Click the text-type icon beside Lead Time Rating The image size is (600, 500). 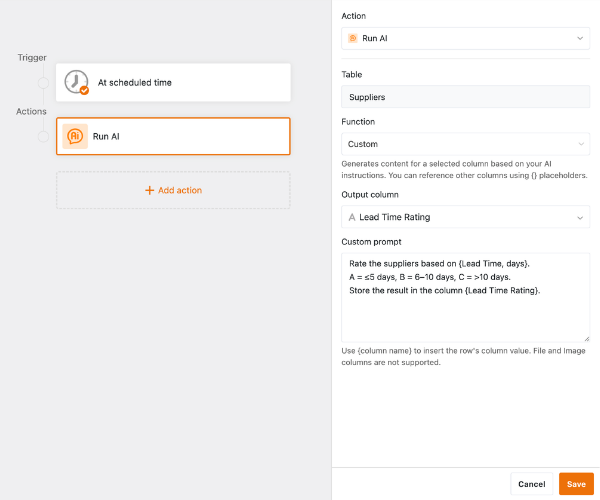pyautogui.click(x=352, y=217)
